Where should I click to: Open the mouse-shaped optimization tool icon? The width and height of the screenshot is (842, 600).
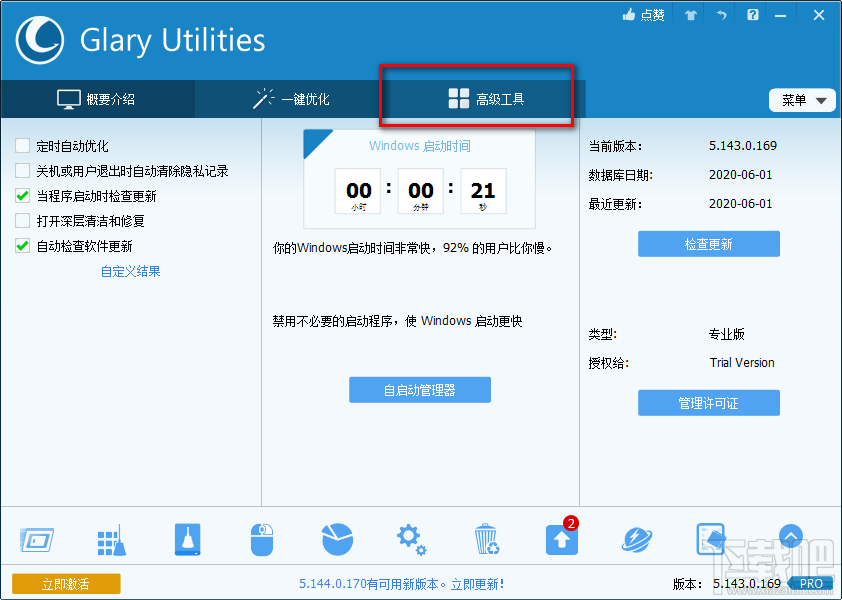(262, 539)
